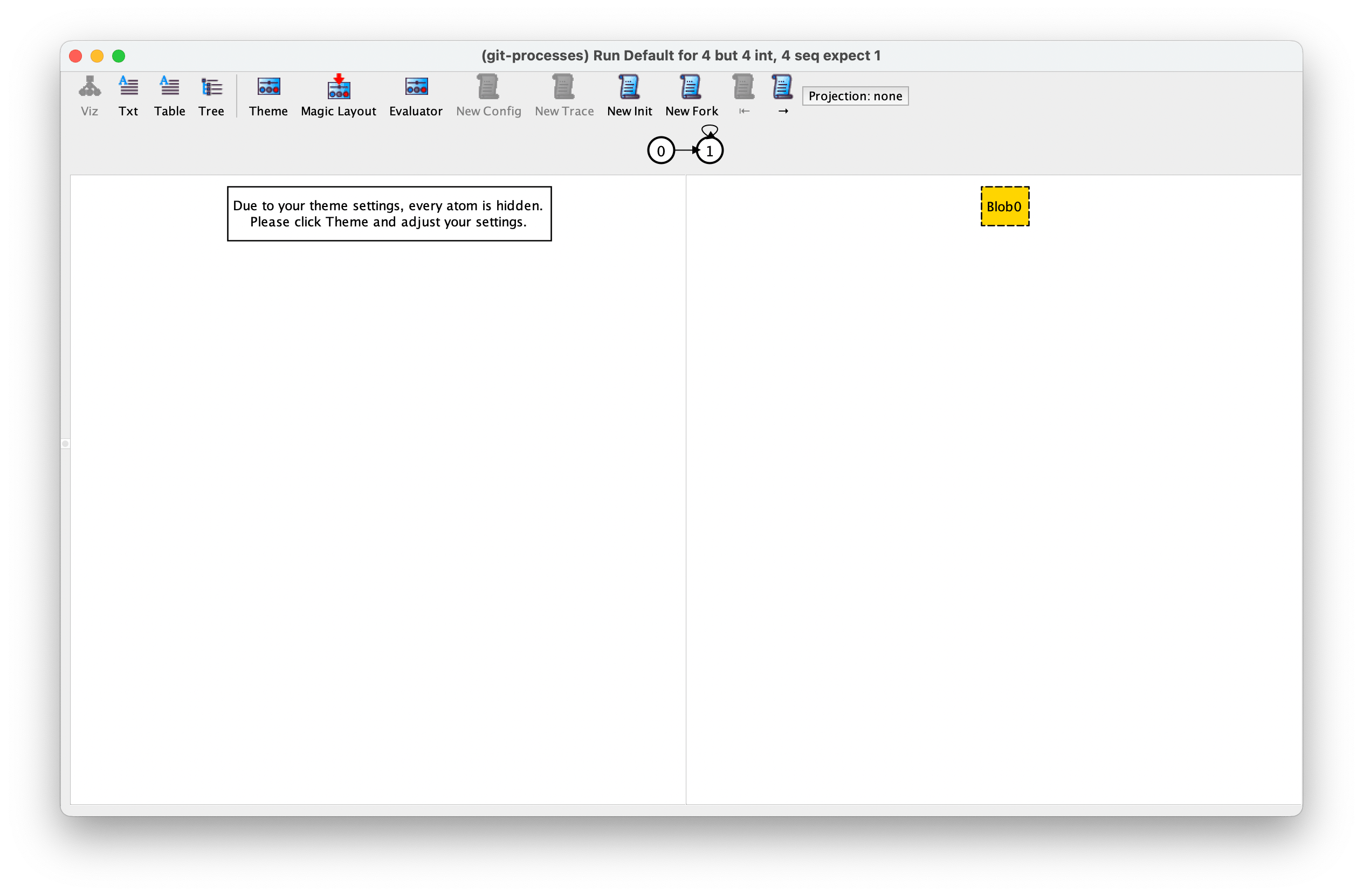Request a New Init instance
Viewport: 1363px width, 896px height.
point(630,95)
